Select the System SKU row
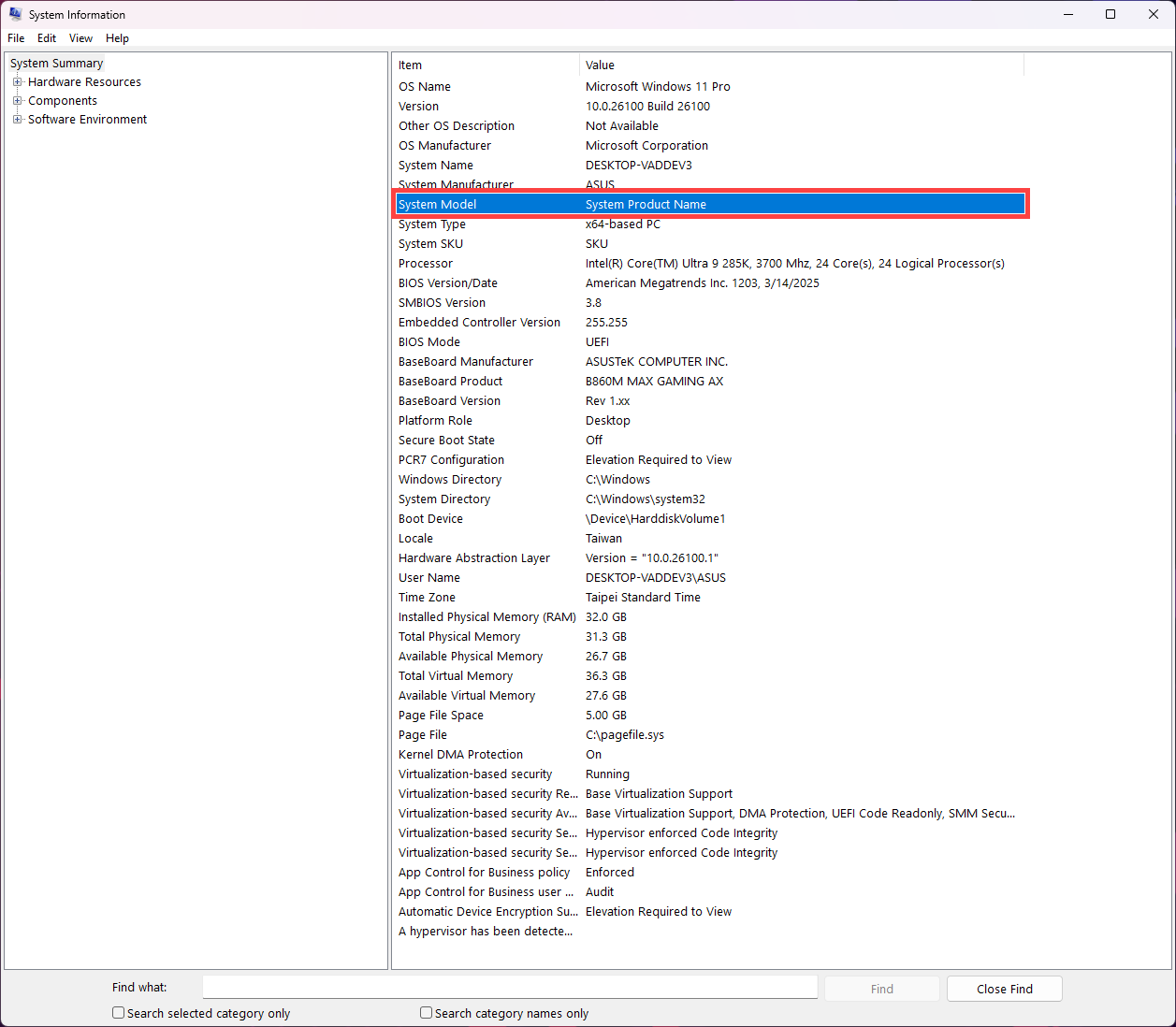The image size is (1176, 1027). pyautogui.click(x=709, y=244)
